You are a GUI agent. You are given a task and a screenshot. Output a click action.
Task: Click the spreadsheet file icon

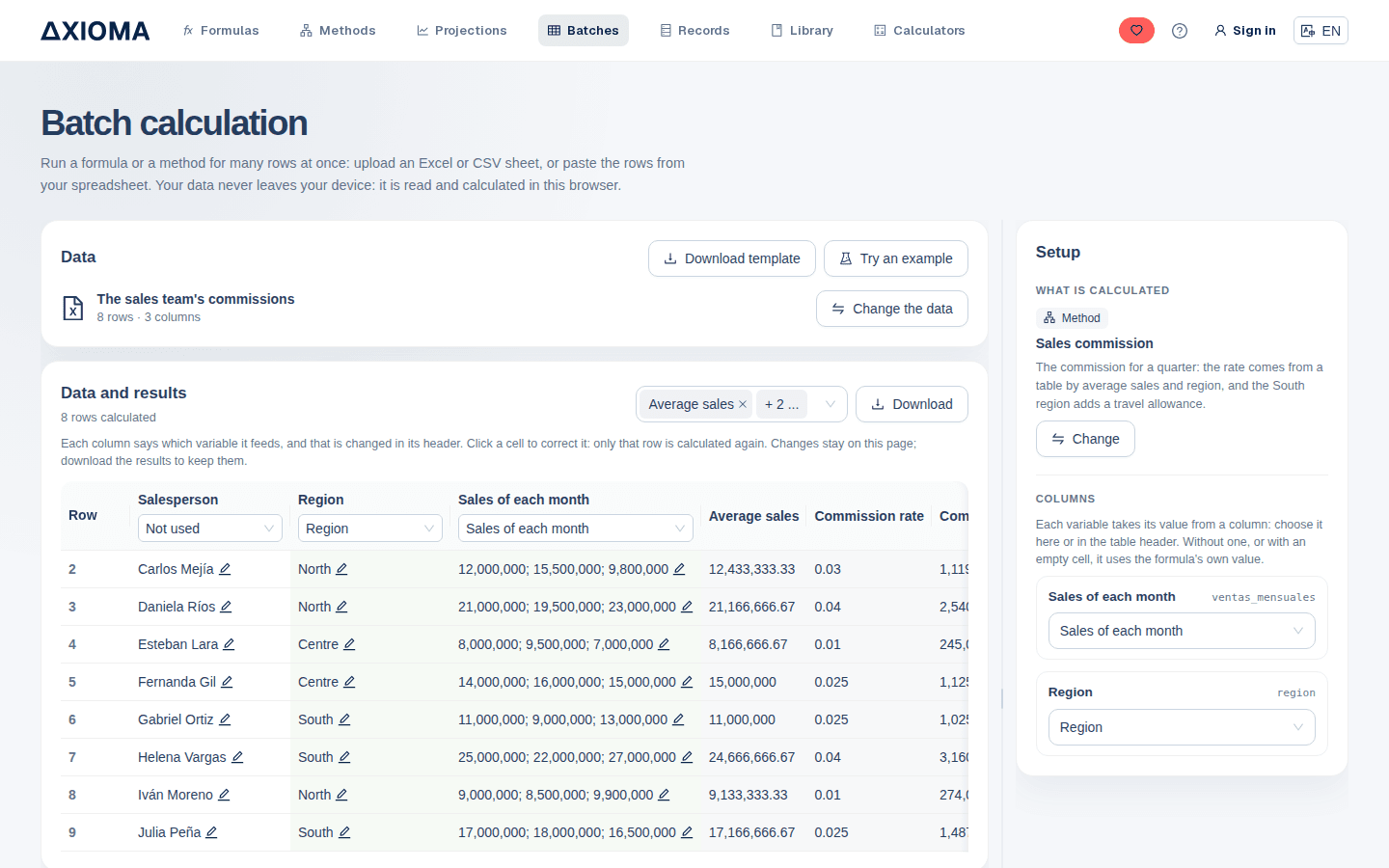pyautogui.click(x=73, y=308)
